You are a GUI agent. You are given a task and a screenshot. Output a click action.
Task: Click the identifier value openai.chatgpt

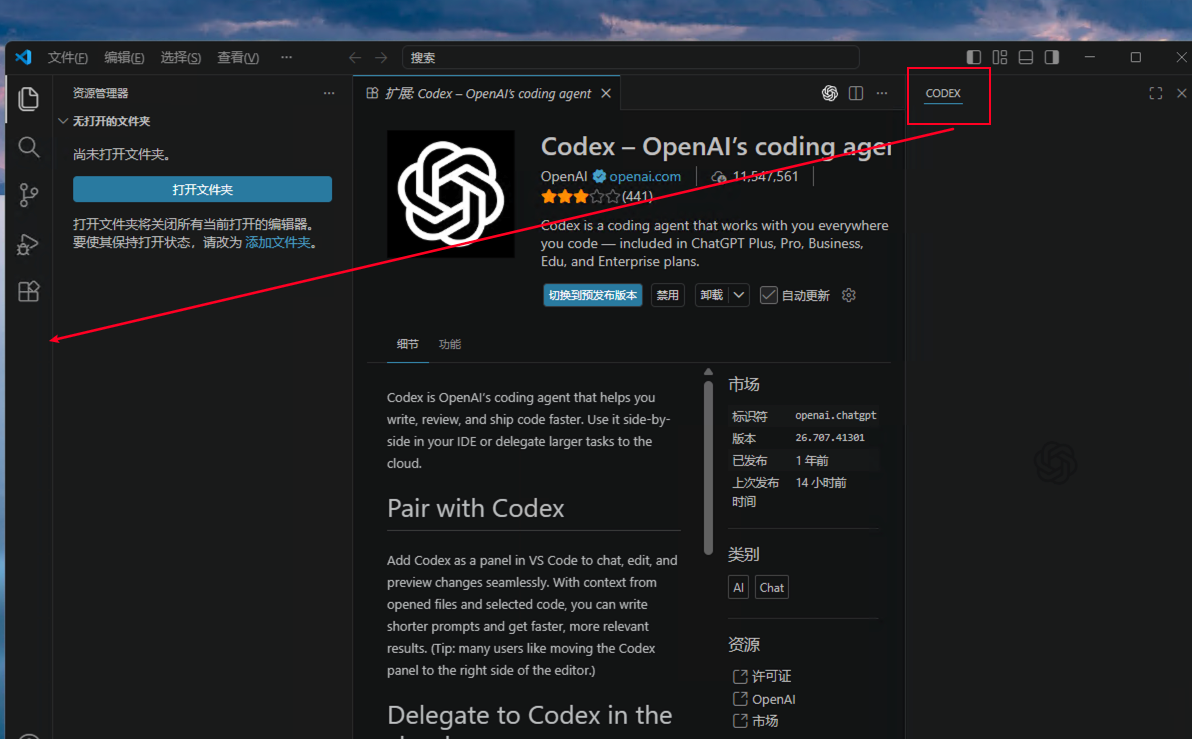pos(835,416)
